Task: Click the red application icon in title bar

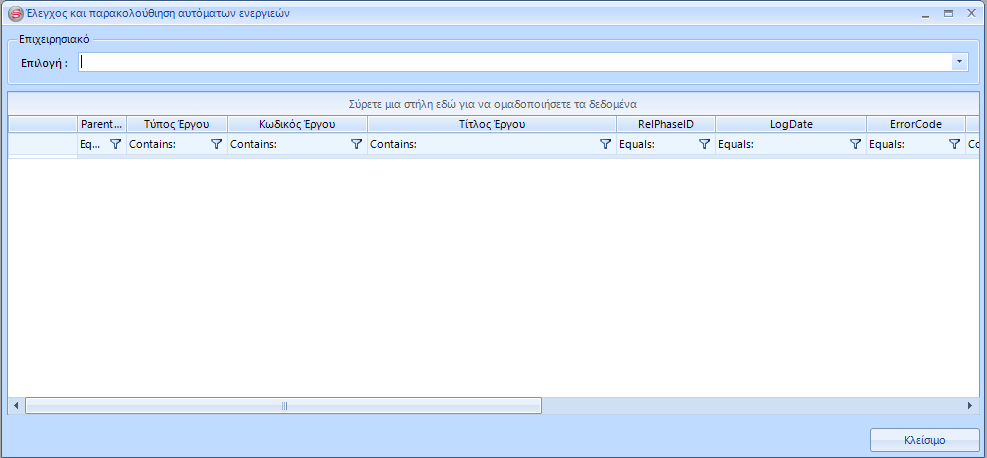Action: tap(15, 14)
